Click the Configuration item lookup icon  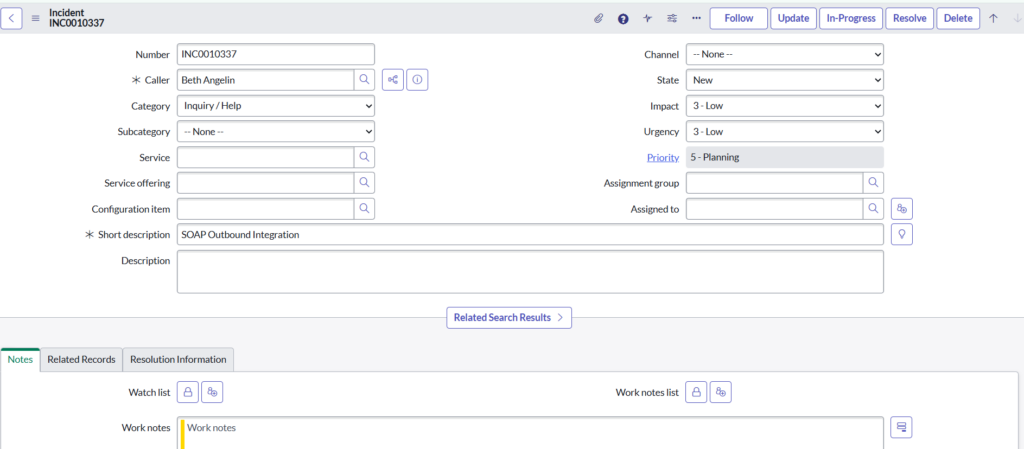pyautogui.click(x=365, y=208)
